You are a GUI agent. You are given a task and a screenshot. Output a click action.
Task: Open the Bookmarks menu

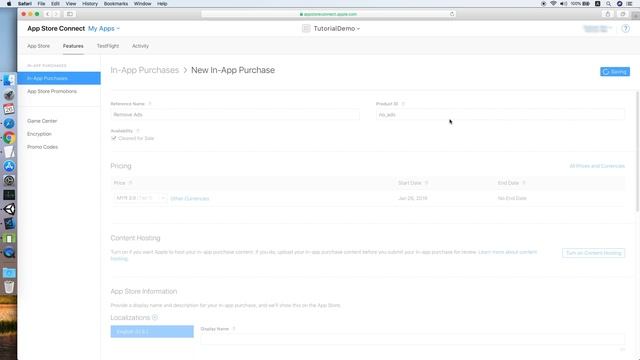click(x=116, y=4)
